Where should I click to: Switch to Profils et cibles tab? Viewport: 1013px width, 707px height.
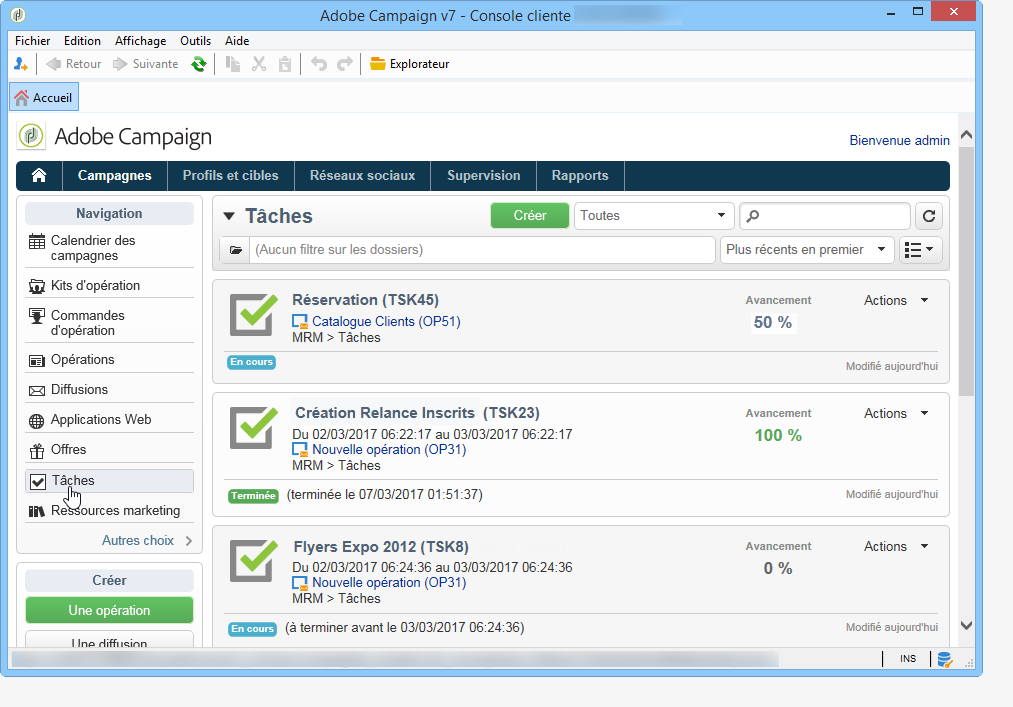click(231, 176)
